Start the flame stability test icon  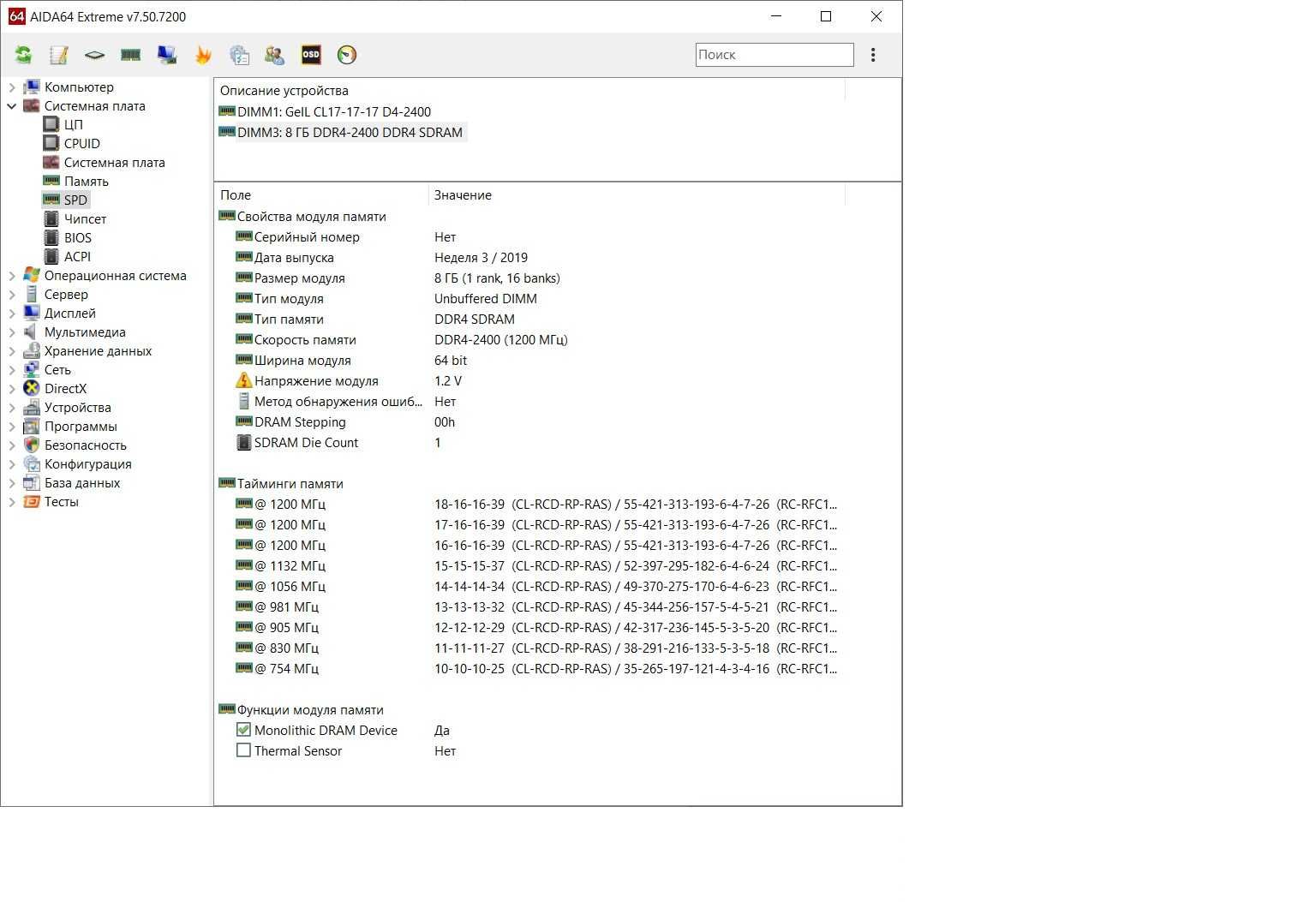[x=203, y=55]
